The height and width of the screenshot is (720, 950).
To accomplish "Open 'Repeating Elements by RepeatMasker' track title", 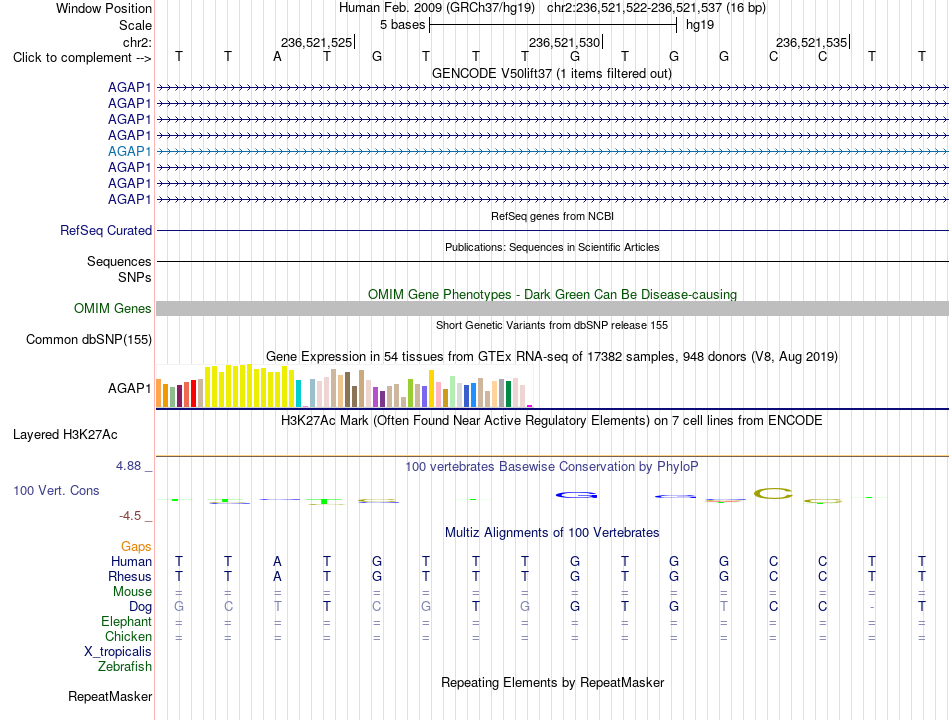I will point(552,682).
